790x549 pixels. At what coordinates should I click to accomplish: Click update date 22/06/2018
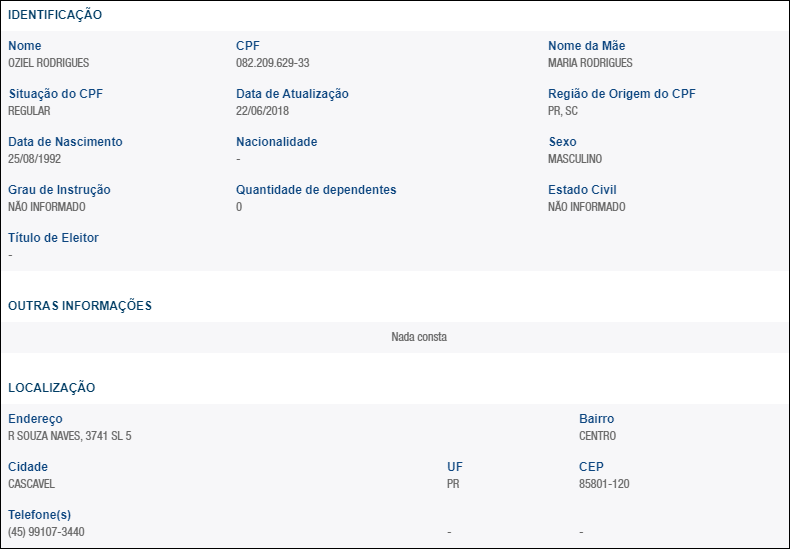tap(262, 111)
